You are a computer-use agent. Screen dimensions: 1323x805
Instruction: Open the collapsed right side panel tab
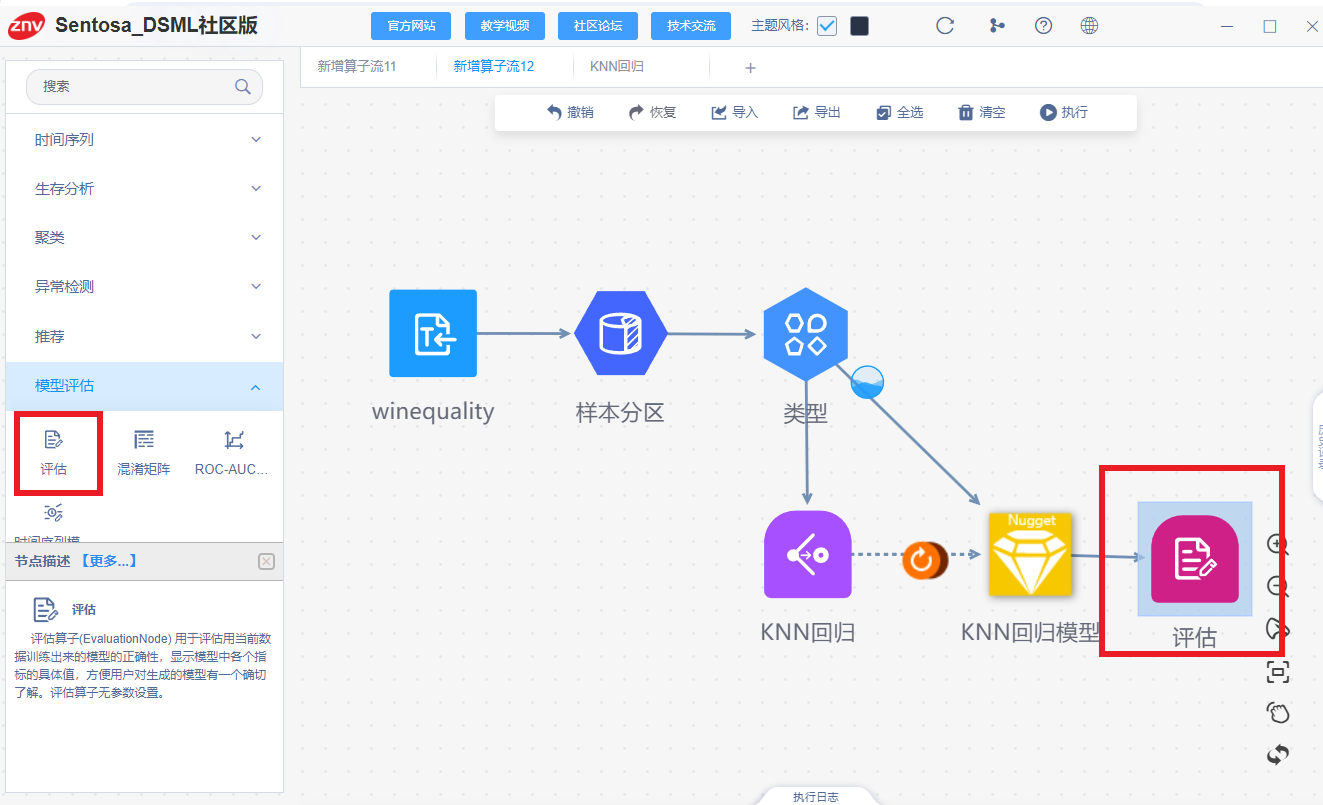pos(1318,446)
